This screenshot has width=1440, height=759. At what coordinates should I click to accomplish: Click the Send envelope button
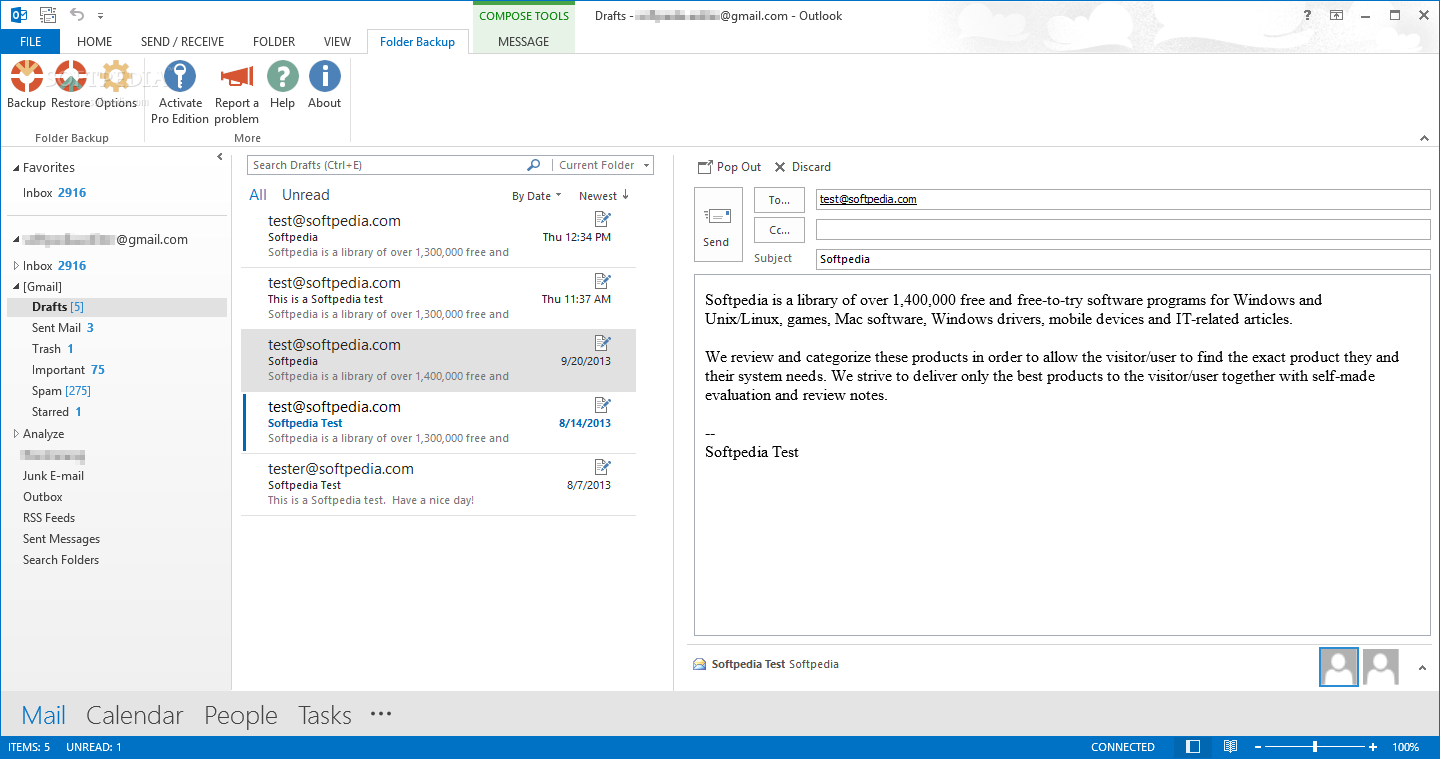click(x=717, y=225)
